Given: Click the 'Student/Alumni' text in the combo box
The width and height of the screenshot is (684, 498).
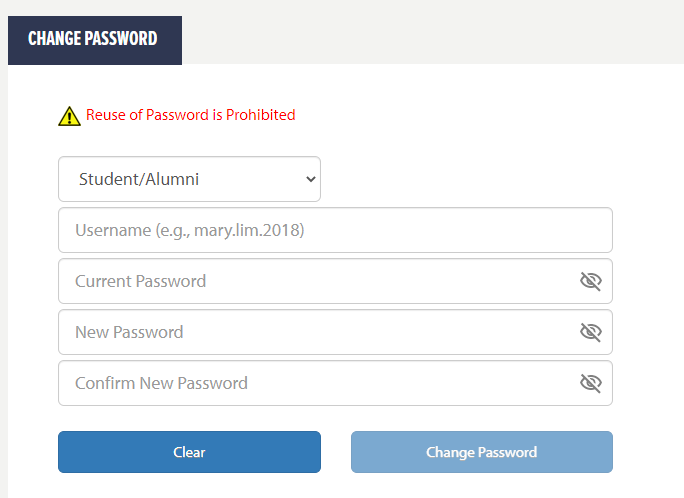Looking at the screenshot, I should tap(139, 179).
